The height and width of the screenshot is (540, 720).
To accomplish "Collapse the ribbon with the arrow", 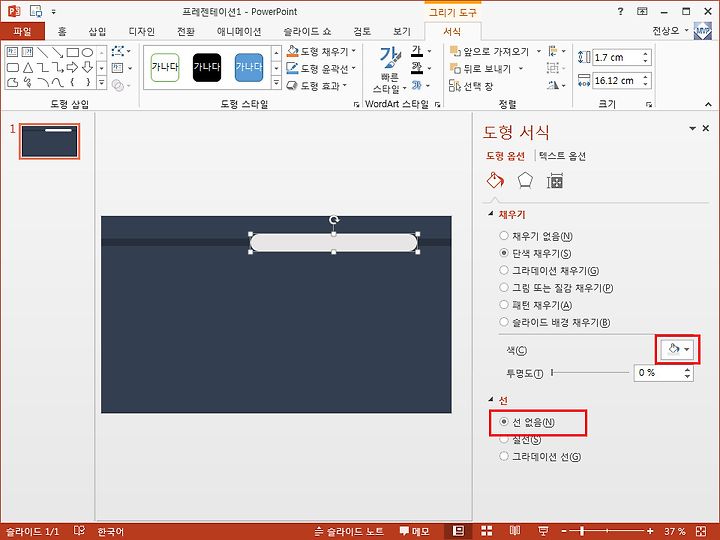I will click(x=708, y=105).
